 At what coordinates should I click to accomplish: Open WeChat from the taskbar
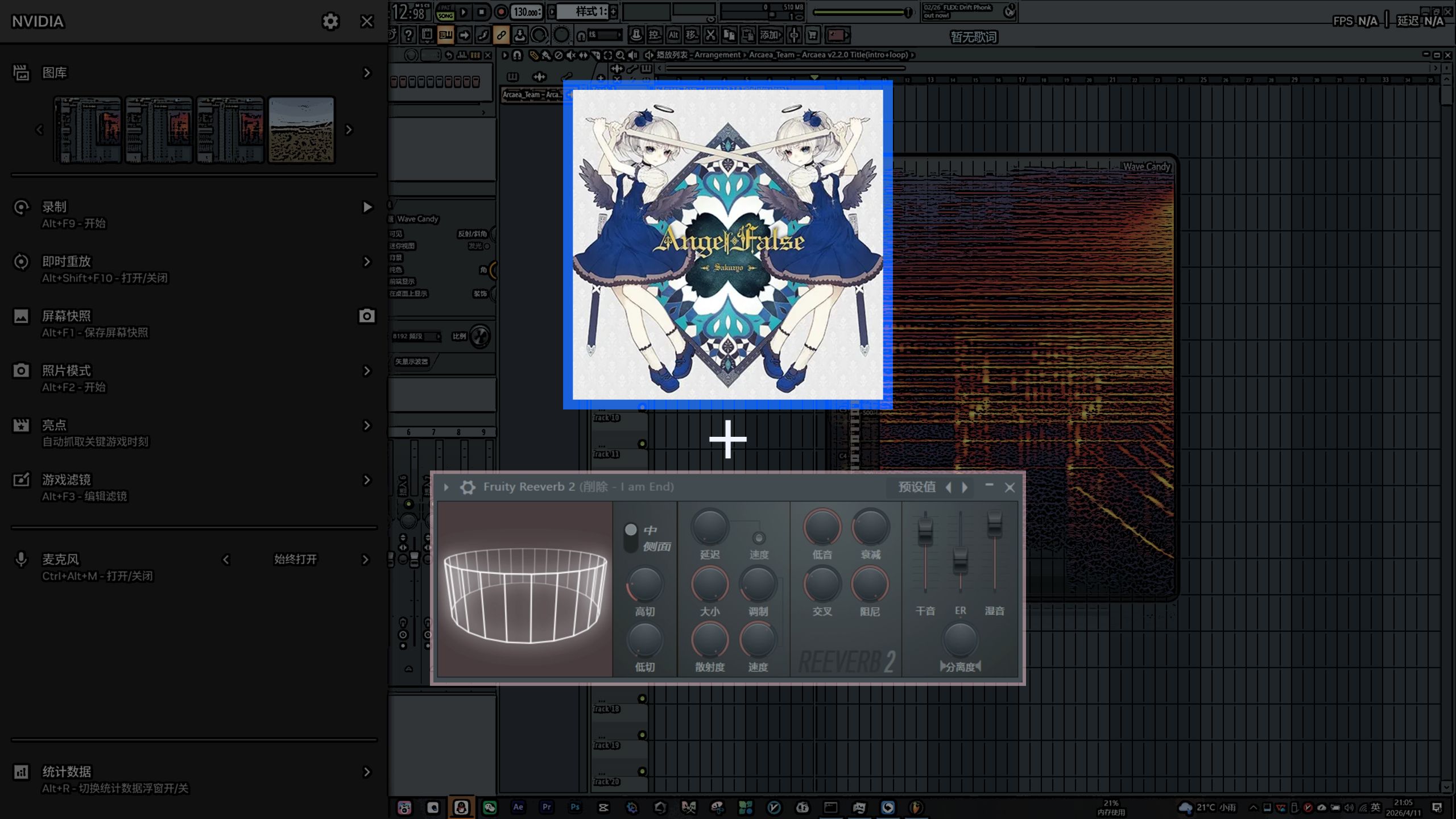pos(490,807)
